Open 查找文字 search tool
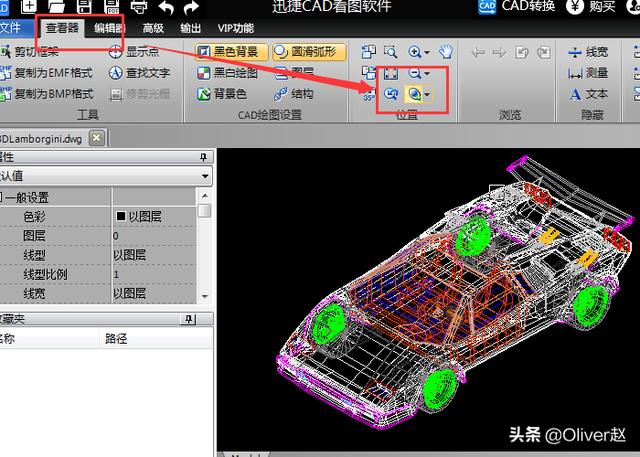This screenshot has height=457, width=640. click(139, 73)
